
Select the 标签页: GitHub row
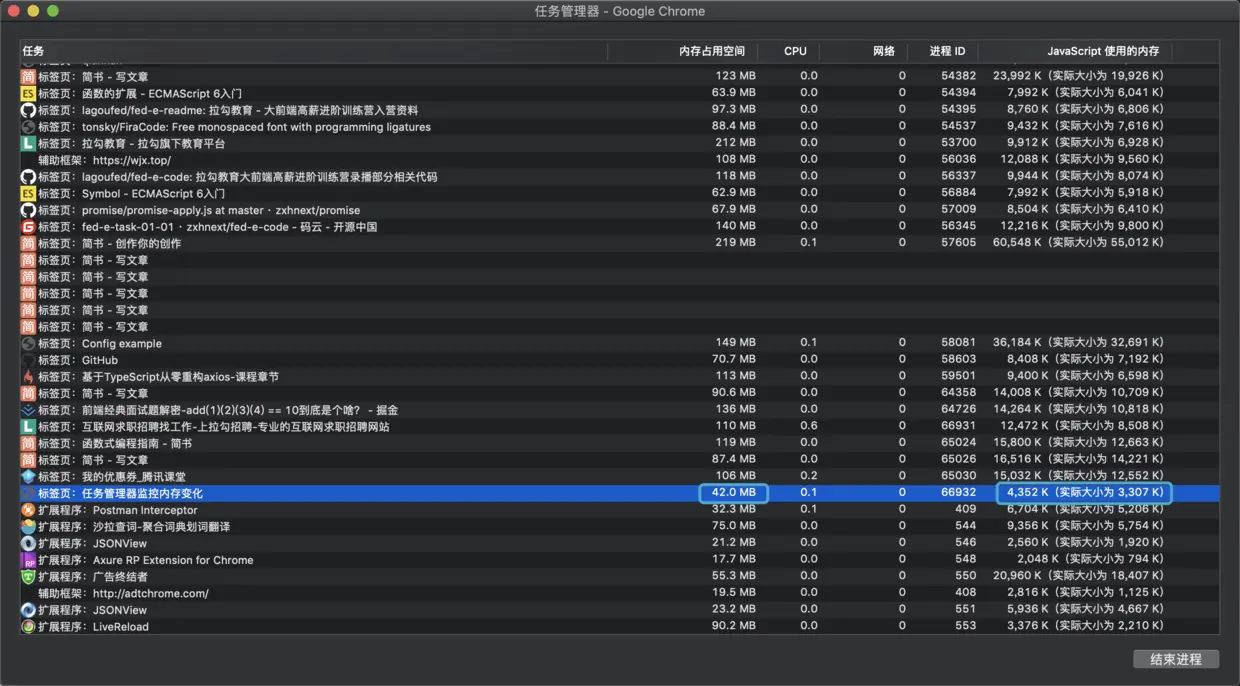click(619, 360)
